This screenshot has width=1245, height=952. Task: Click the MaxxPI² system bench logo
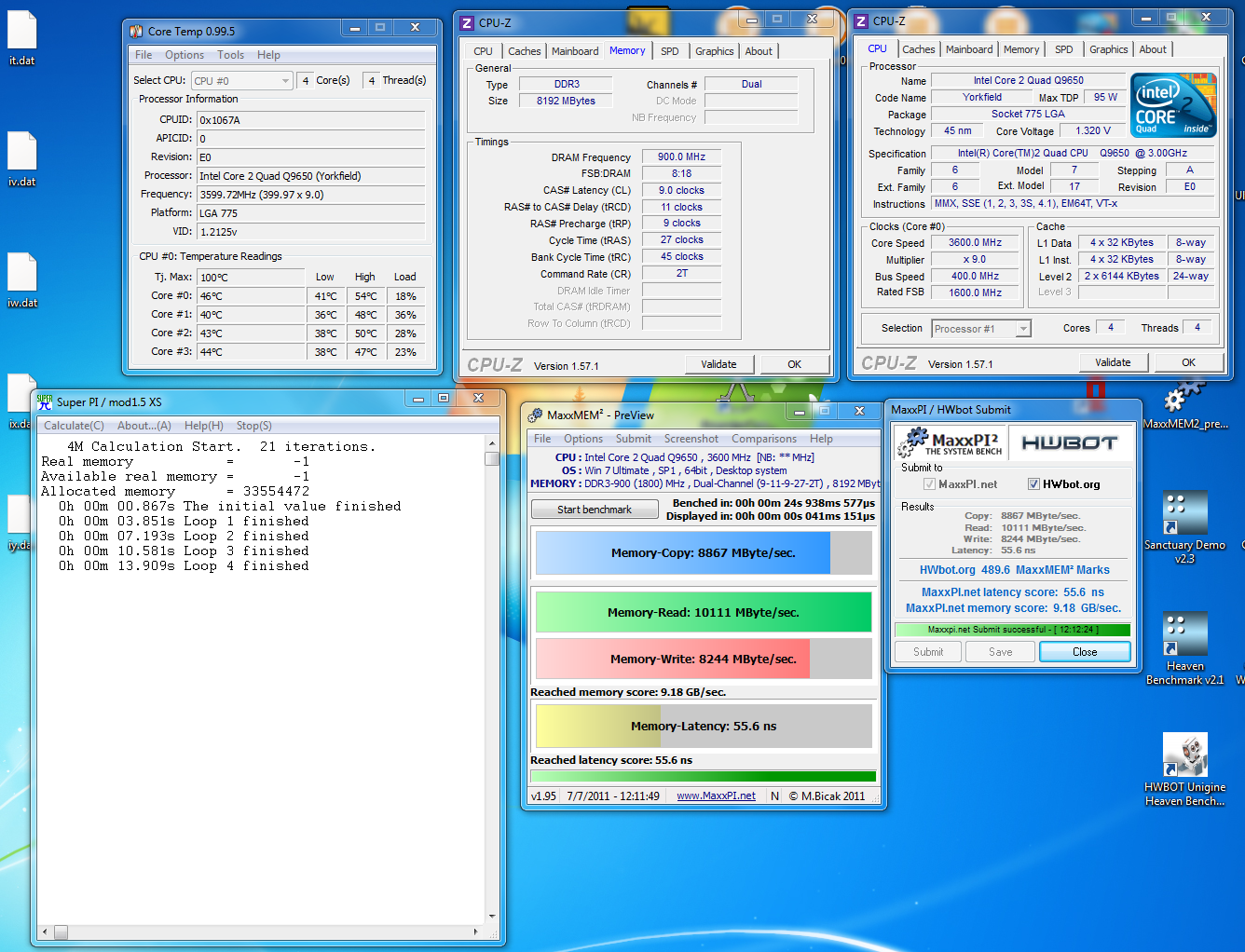[x=950, y=442]
